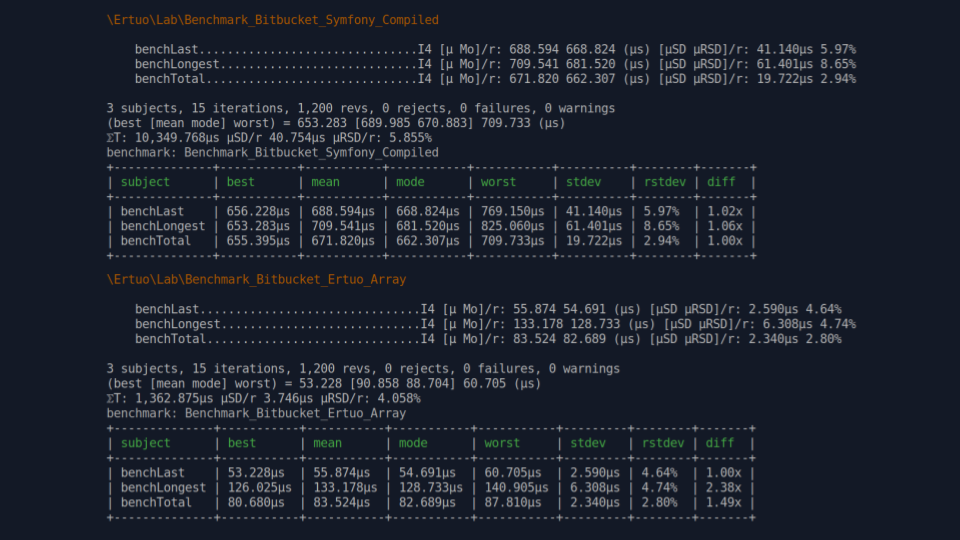Image resolution: width=960 pixels, height=540 pixels.
Task: Click worst value 87.810μs
Action: click(x=513, y=502)
